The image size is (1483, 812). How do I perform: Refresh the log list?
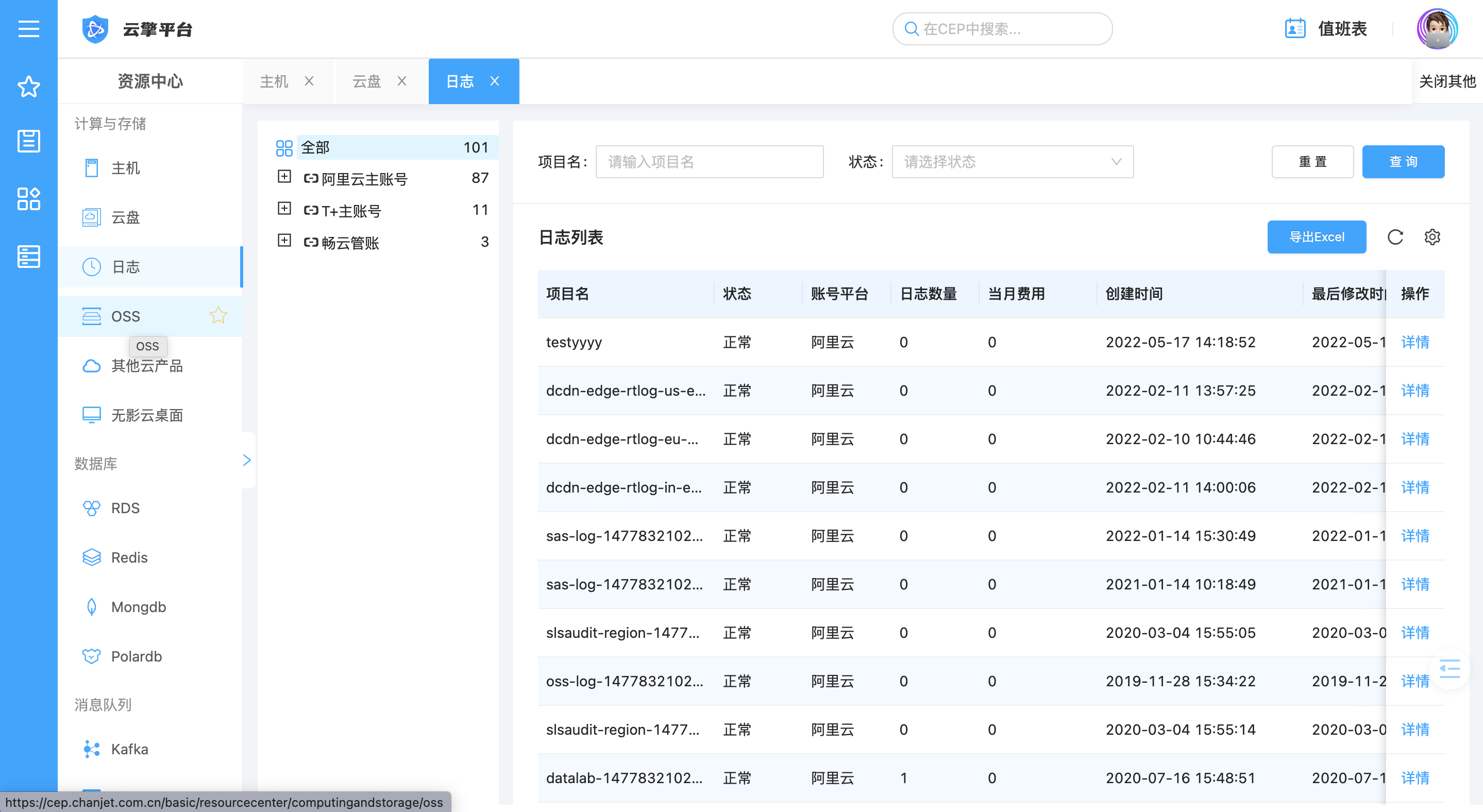point(1395,237)
